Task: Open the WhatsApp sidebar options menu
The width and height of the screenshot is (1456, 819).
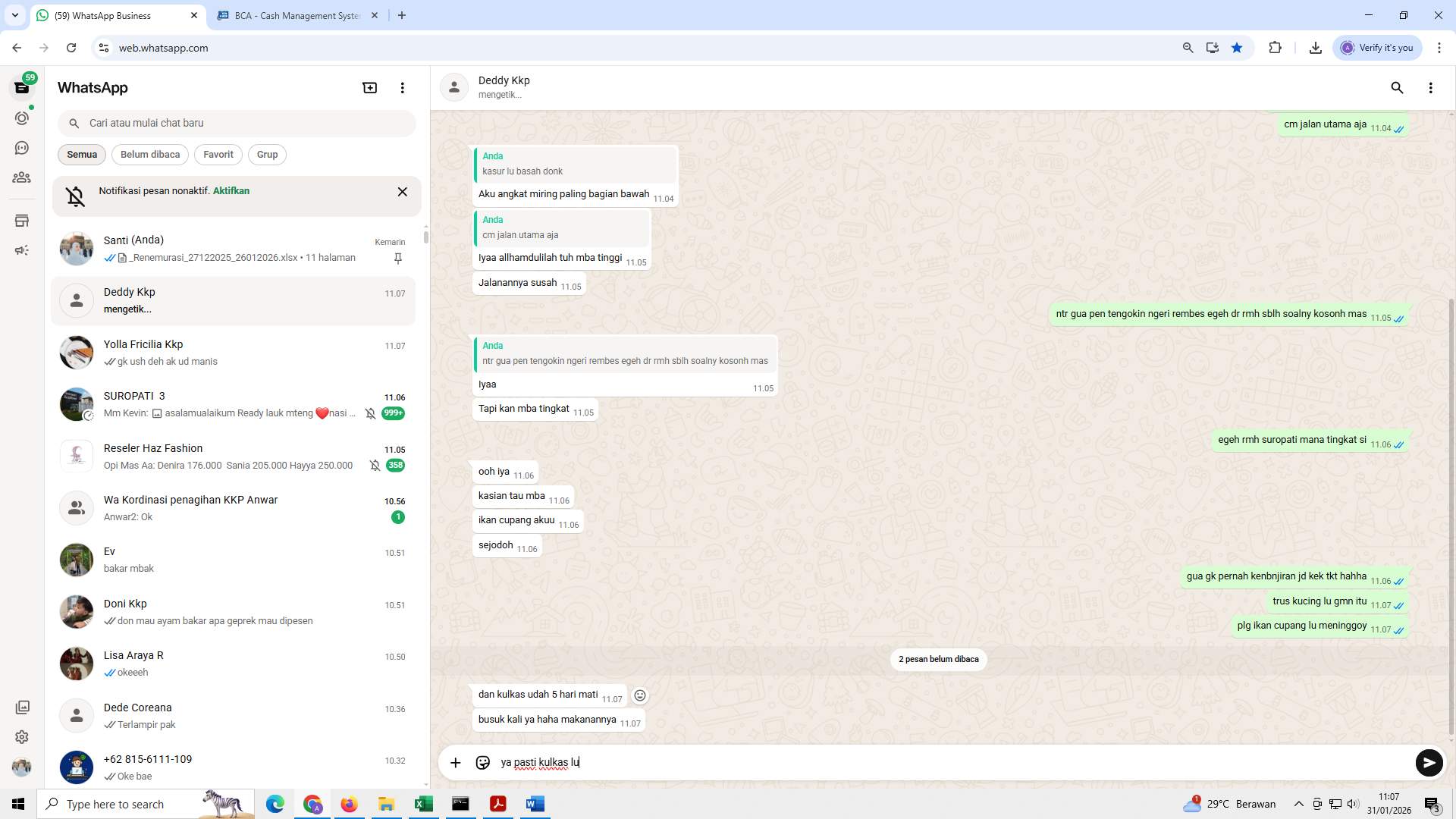Action: (x=402, y=87)
